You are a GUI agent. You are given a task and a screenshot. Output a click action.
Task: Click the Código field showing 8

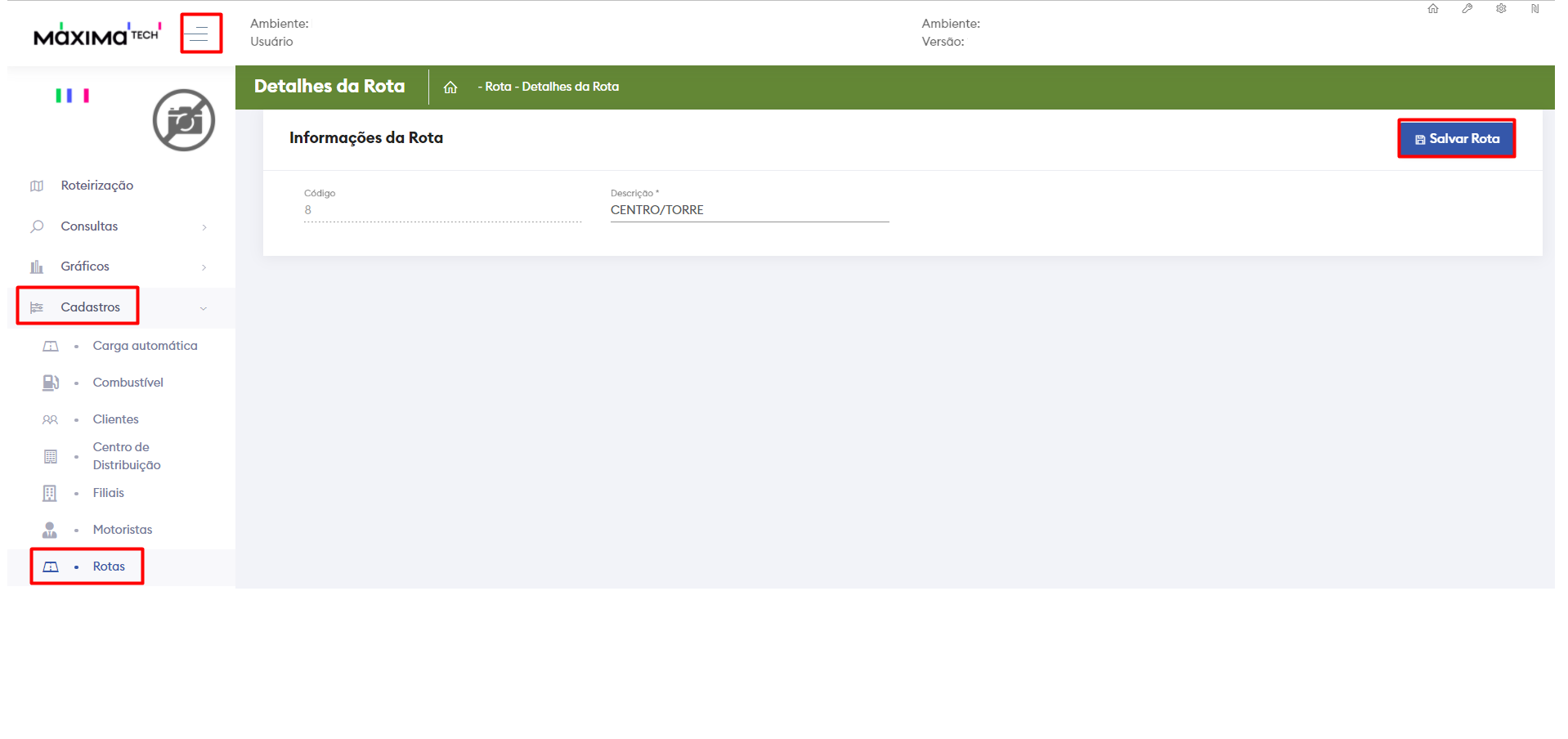click(x=443, y=210)
